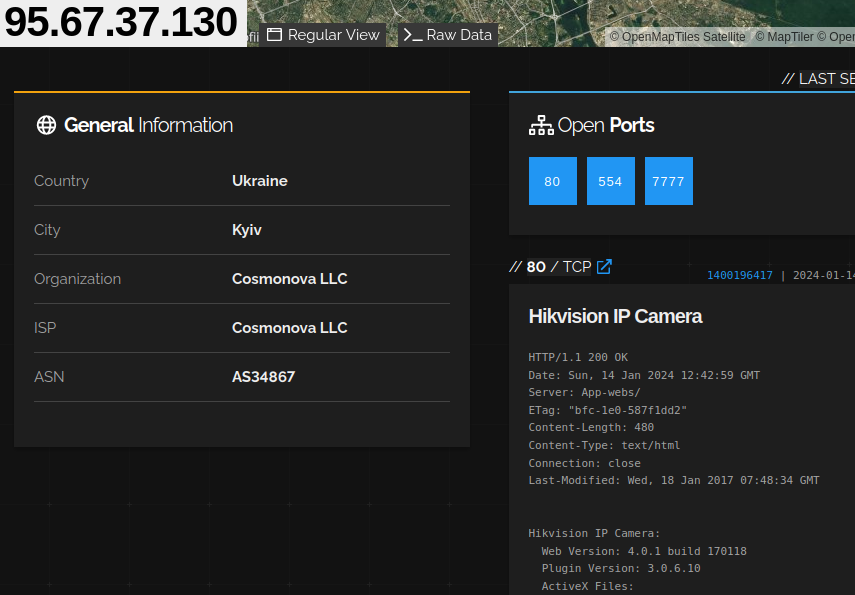
Task: Open the 1400196417 banner timestamp link
Action: pos(739,274)
